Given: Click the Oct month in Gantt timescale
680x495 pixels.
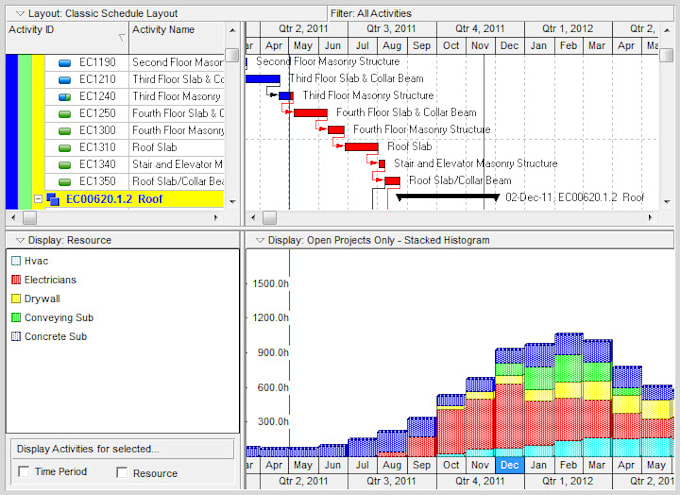Looking at the screenshot, I should tap(451, 46).
